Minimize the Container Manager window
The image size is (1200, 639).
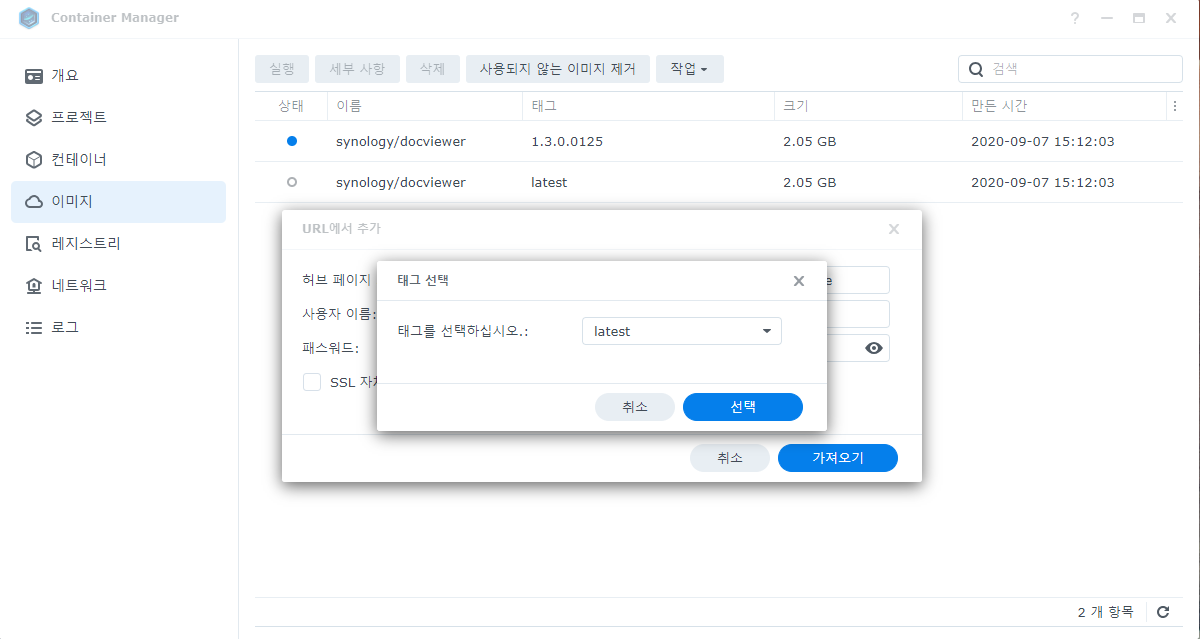coord(1107,18)
